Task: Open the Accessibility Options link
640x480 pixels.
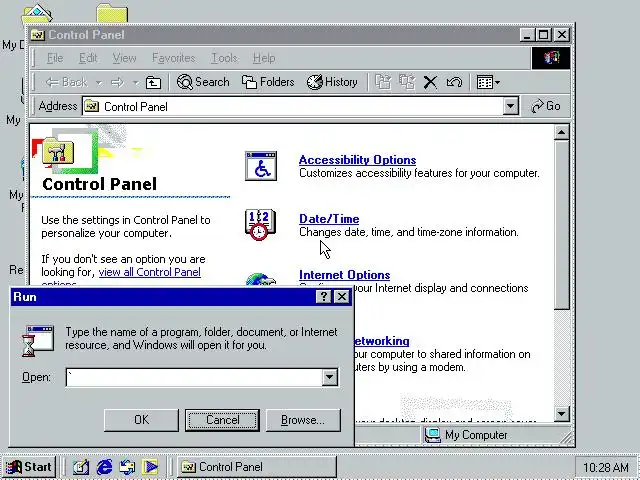Action: (358, 160)
